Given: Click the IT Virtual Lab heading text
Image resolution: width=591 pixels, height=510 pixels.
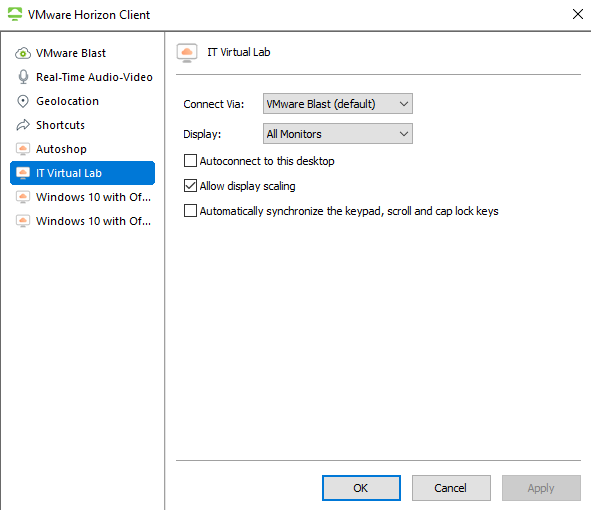Looking at the screenshot, I should click(x=239, y=52).
